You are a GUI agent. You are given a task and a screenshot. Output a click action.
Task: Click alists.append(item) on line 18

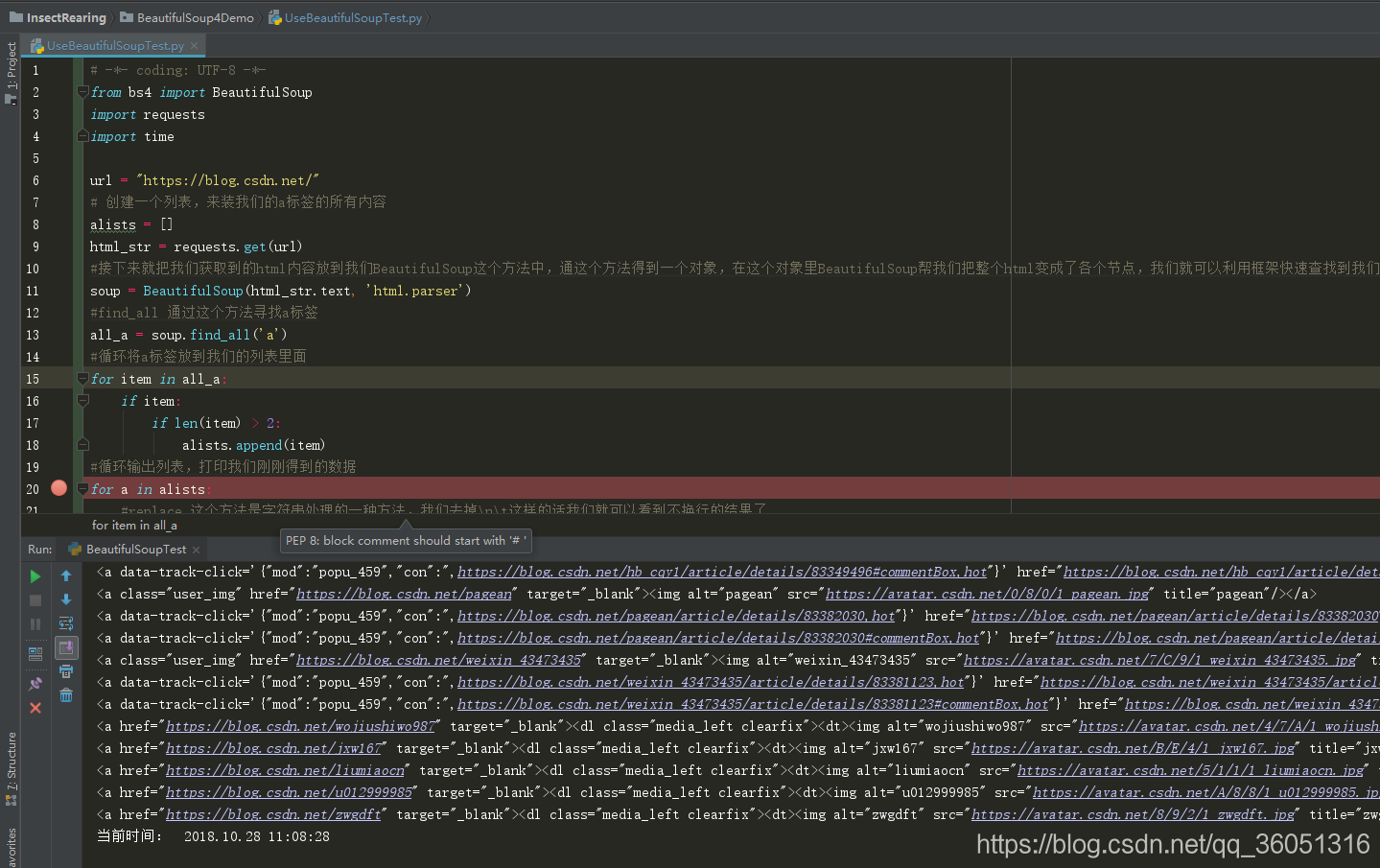tap(253, 445)
